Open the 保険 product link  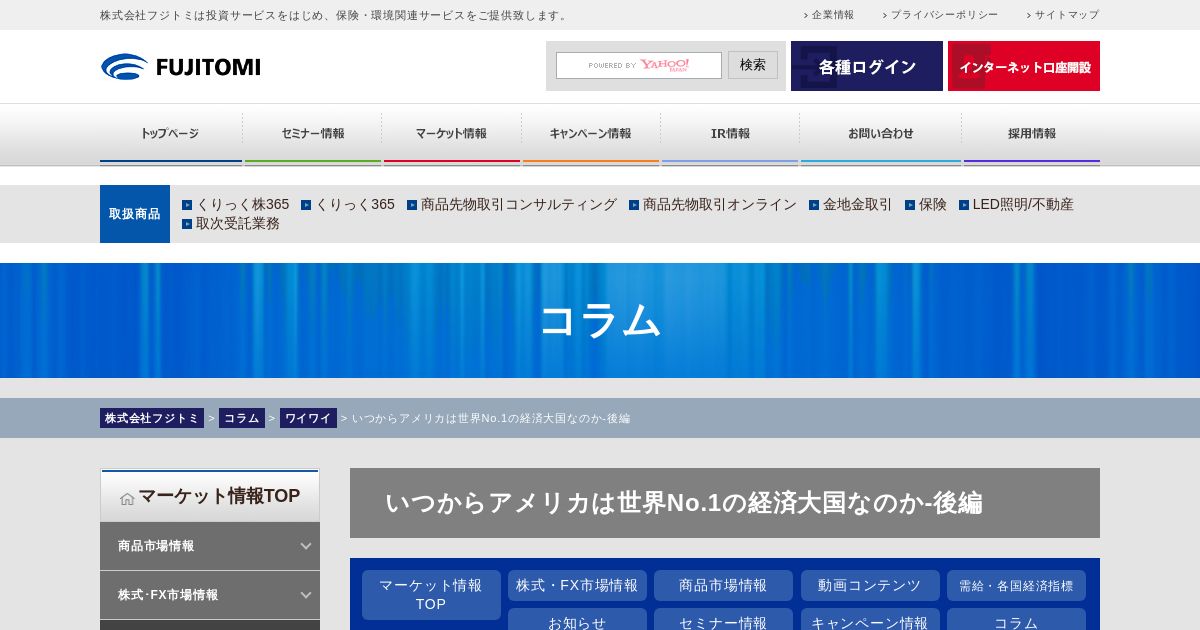926,204
